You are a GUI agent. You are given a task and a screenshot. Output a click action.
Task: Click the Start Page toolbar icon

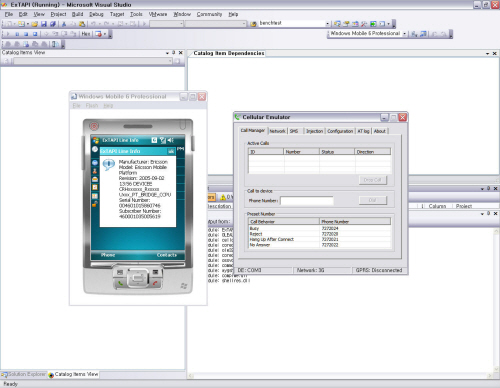tap(373, 24)
